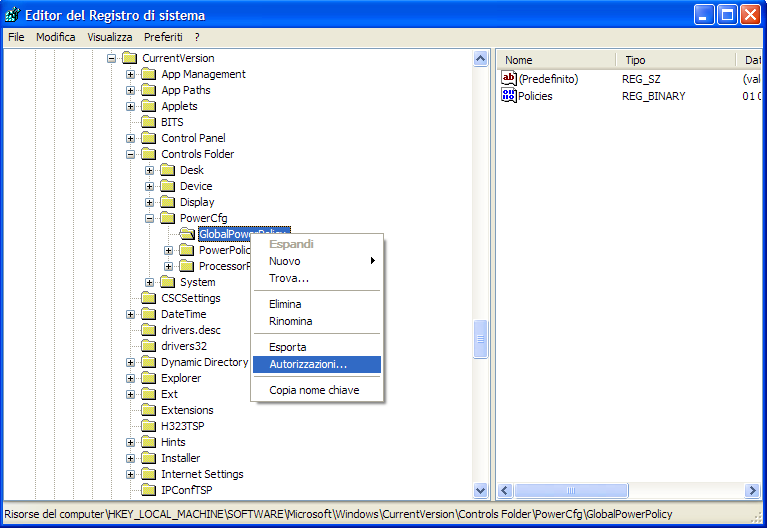Viewport: 767px width, 528px height.
Task: Open the File menu
Action: point(16,37)
